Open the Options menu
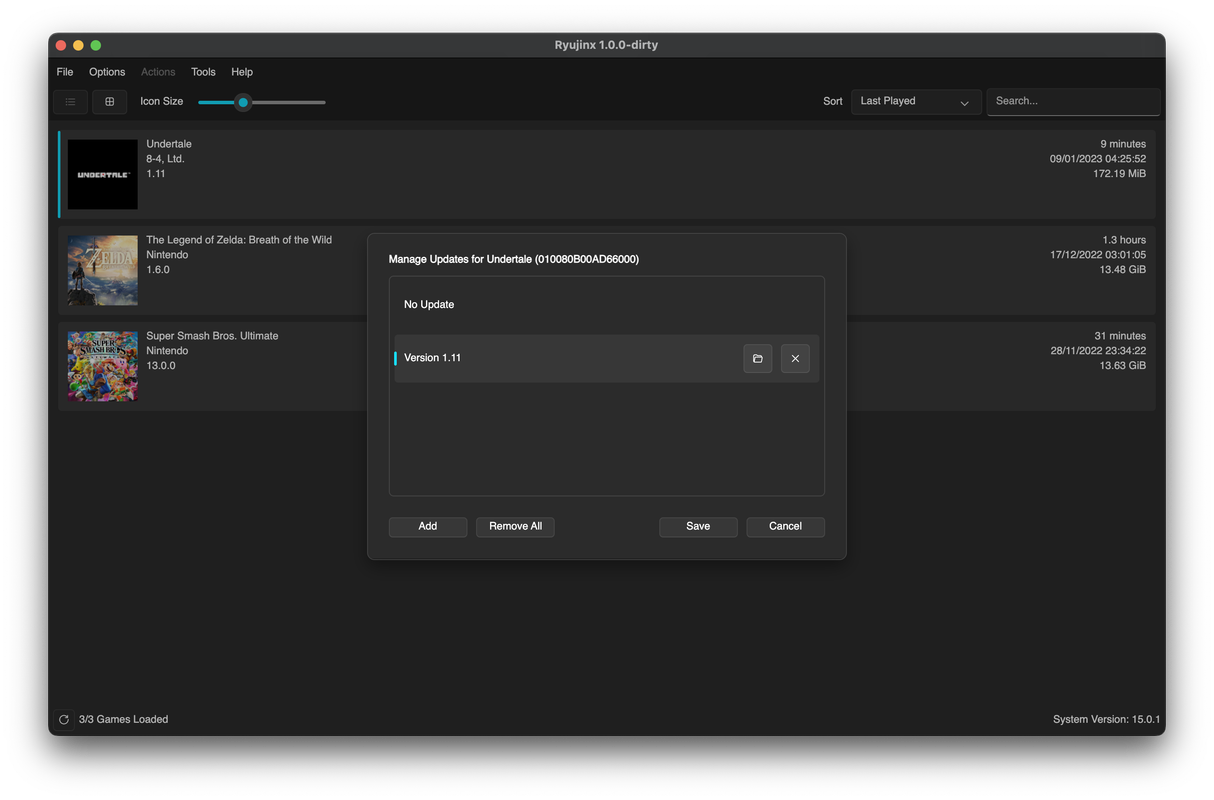The height and width of the screenshot is (800, 1214). pyautogui.click(x=107, y=72)
